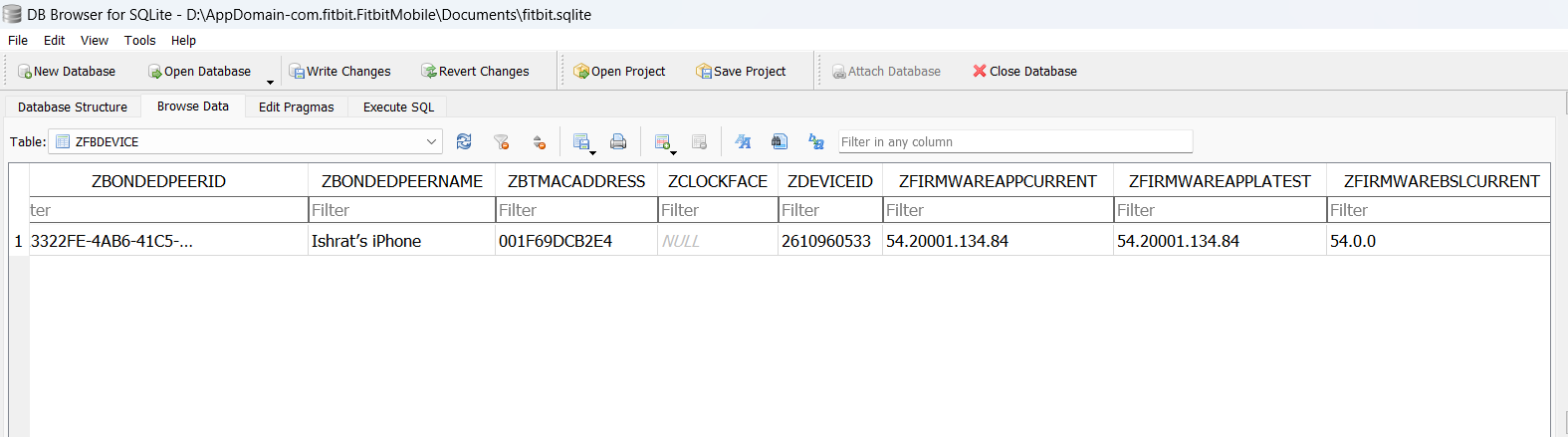The width and height of the screenshot is (1568, 437).
Task: Click Revert Changes button
Action: click(x=475, y=72)
